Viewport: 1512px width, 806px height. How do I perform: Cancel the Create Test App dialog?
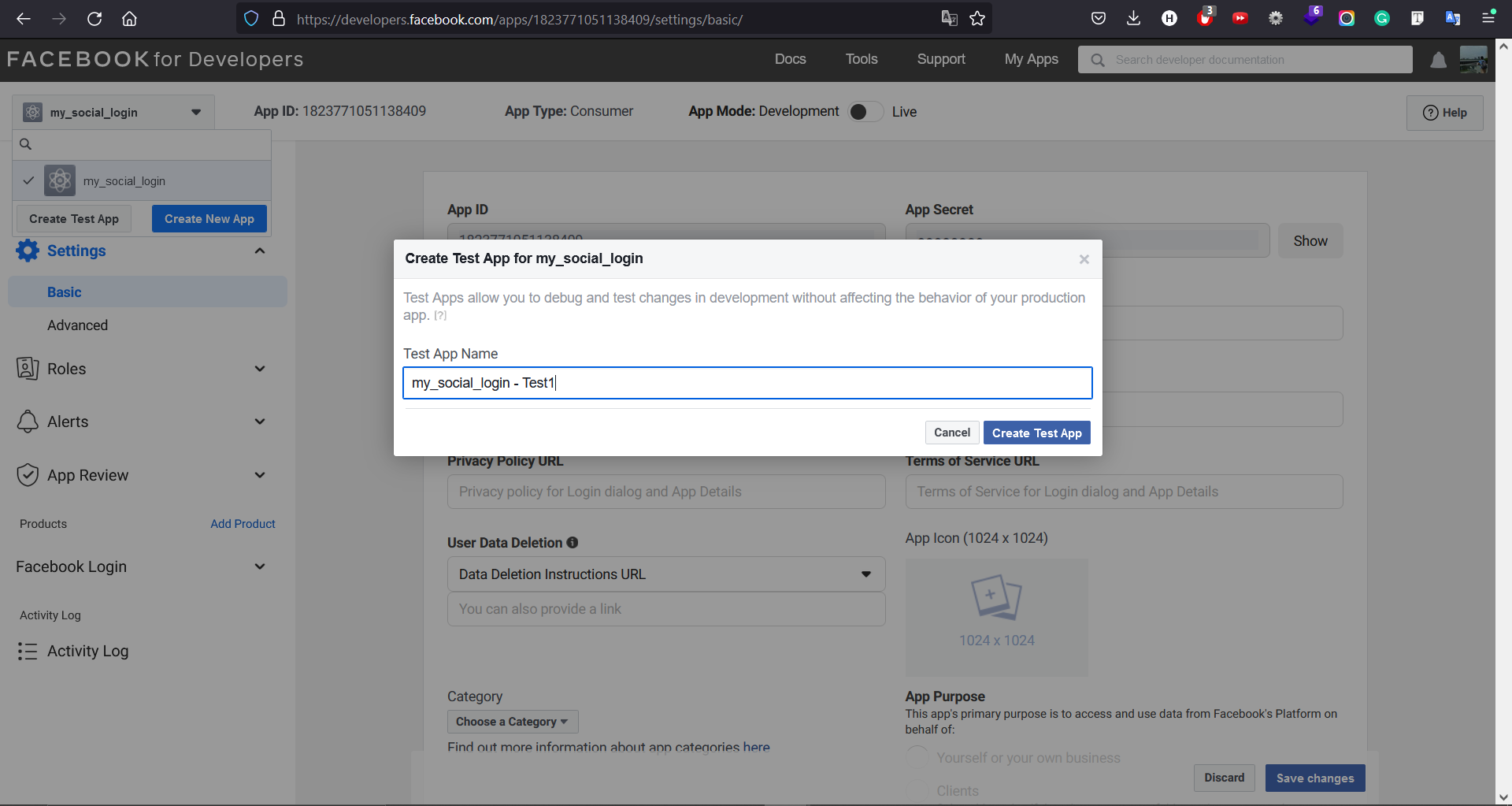click(952, 433)
